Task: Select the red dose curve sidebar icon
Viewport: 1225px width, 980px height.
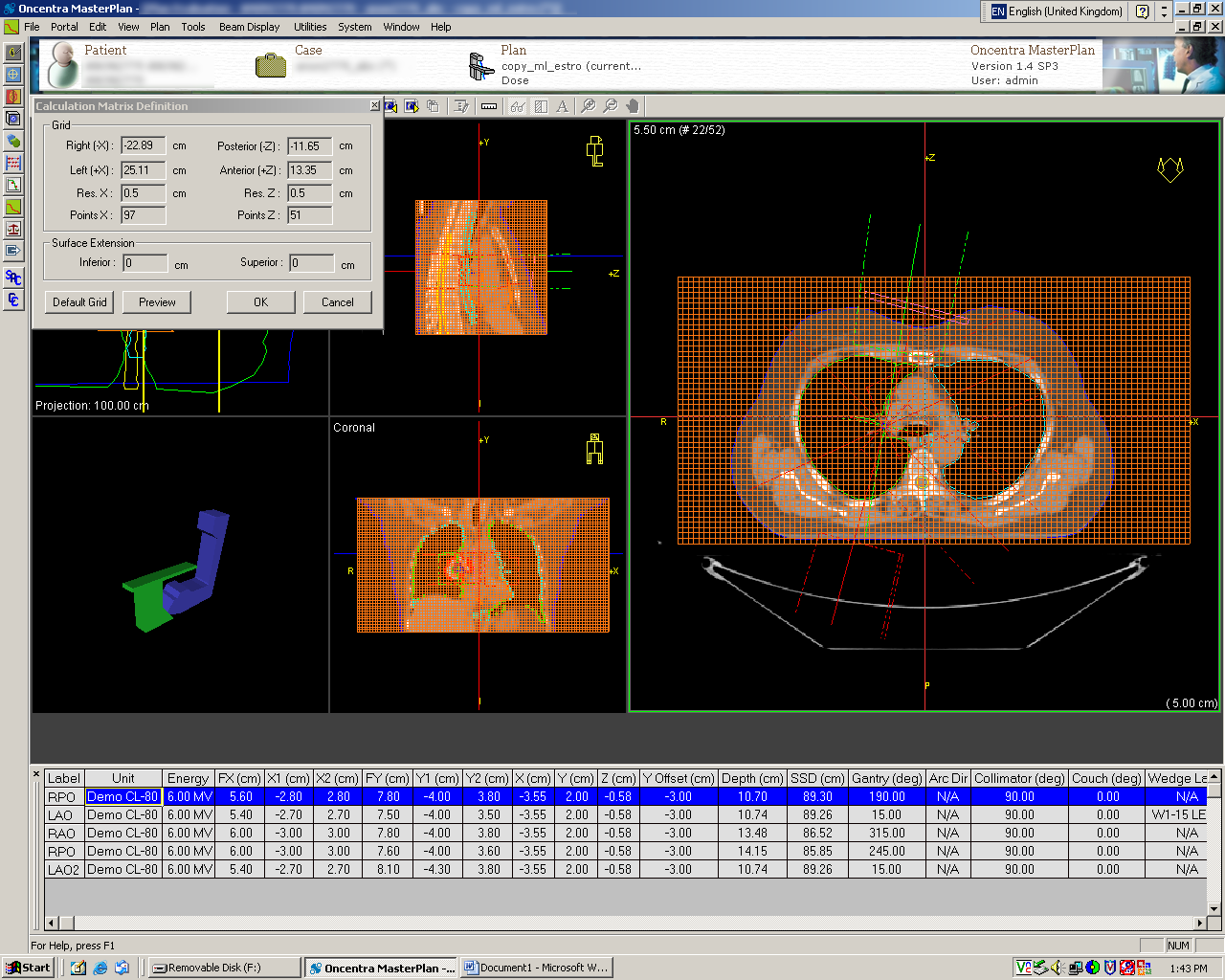Action: pyautogui.click(x=13, y=207)
